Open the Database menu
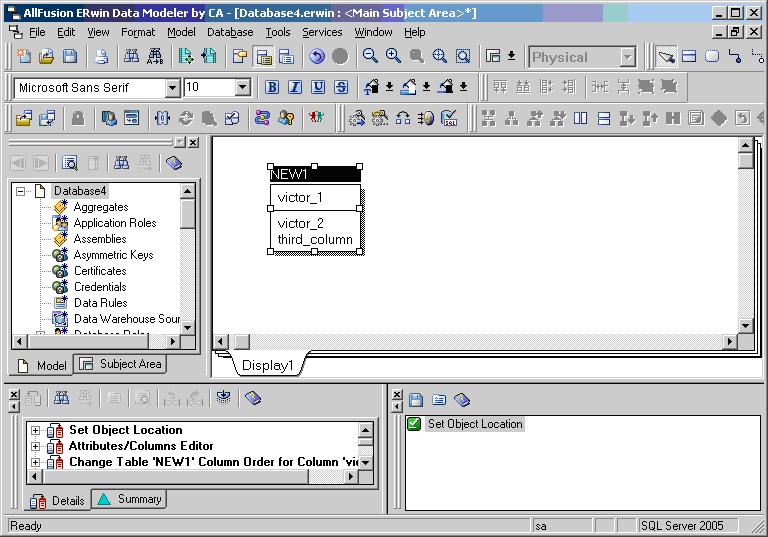768x537 pixels. click(230, 32)
